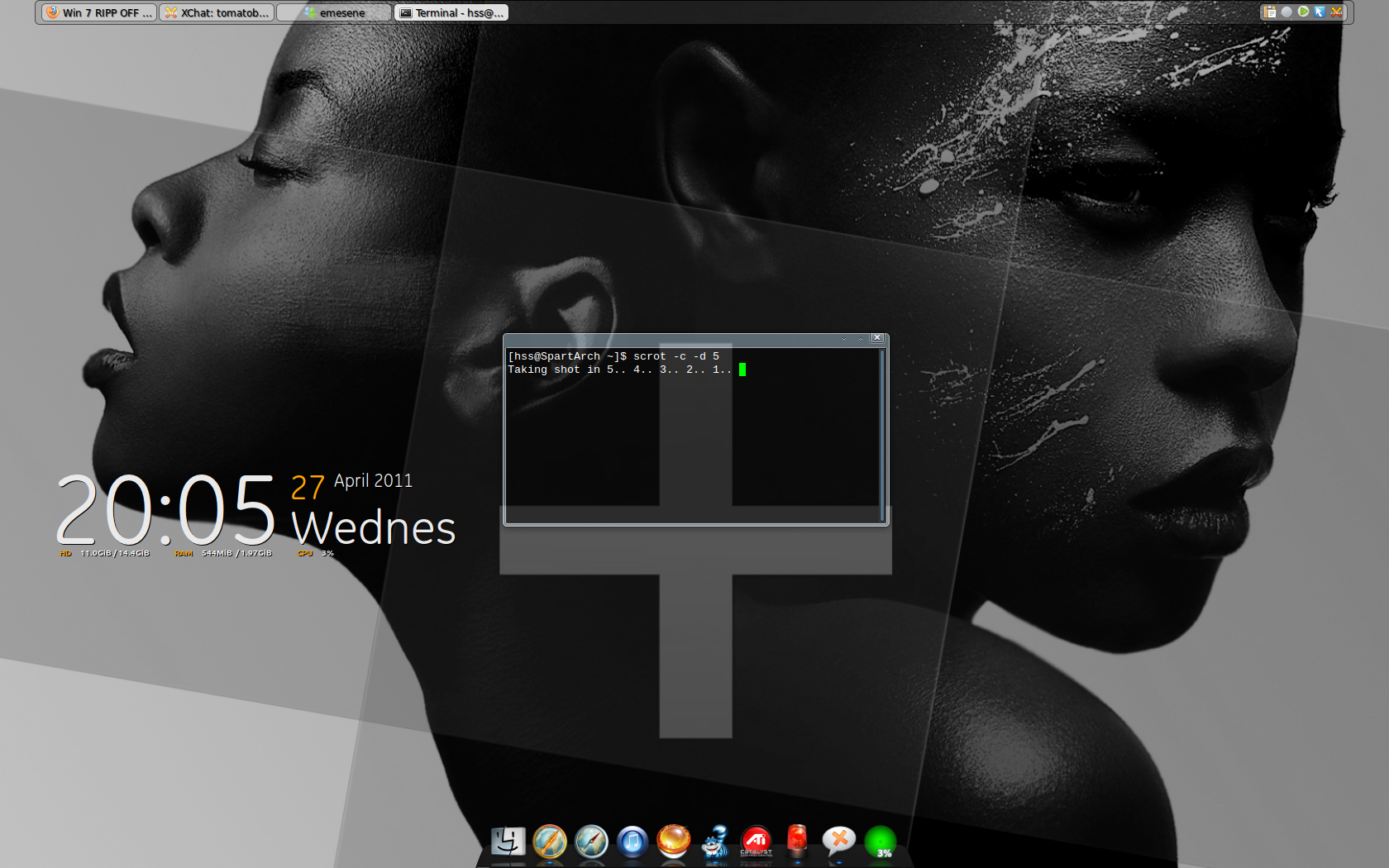Switch to XChat: tomatob... taskbar window
The height and width of the screenshot is (868, 1389).
point(217,12)
